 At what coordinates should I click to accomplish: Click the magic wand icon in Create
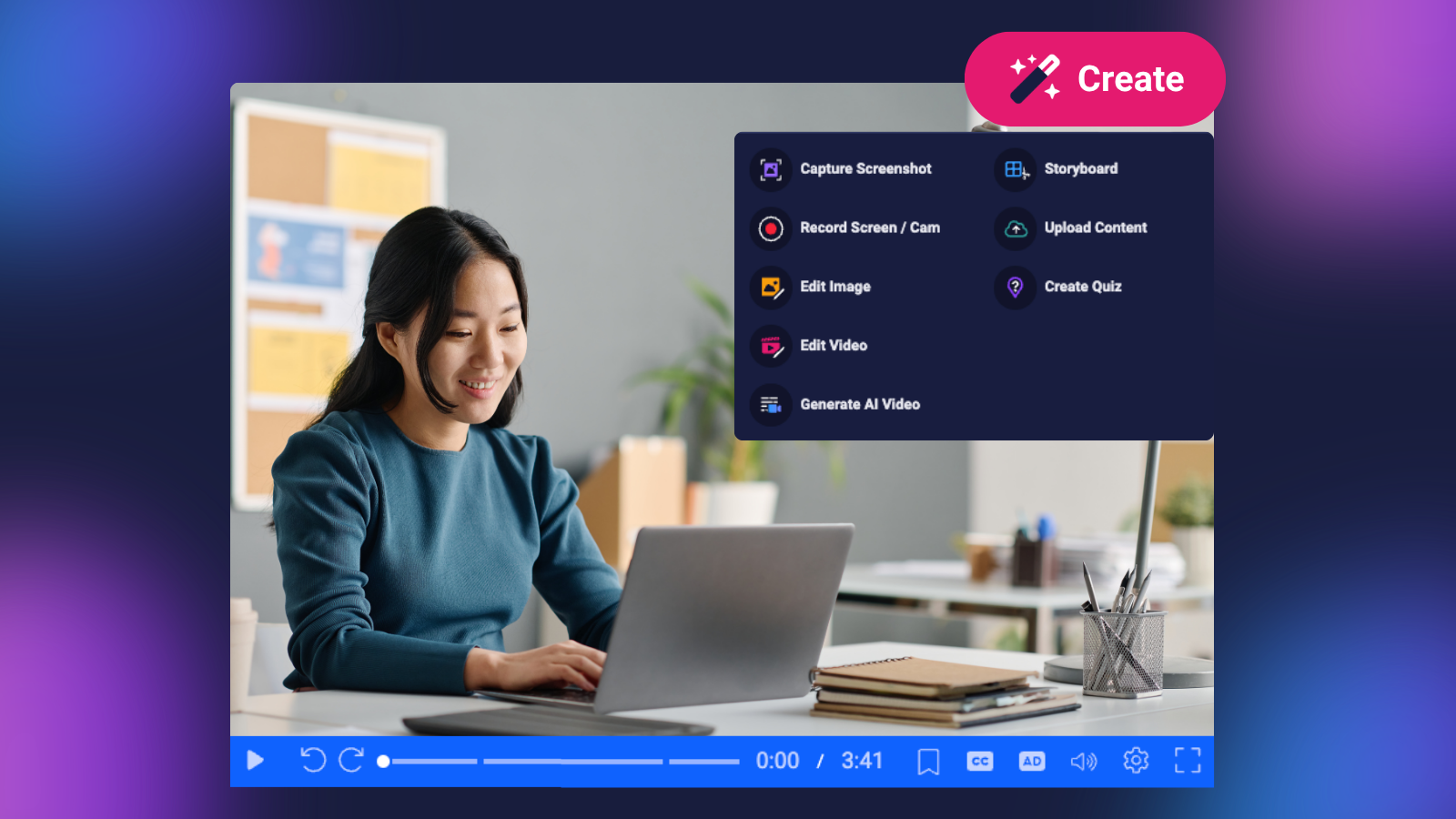tap(1036, 78)
